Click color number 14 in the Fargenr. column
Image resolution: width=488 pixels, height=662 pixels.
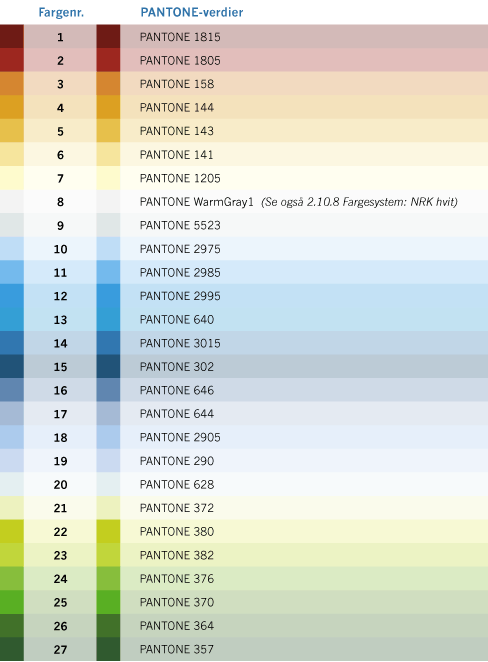[60, 344]
